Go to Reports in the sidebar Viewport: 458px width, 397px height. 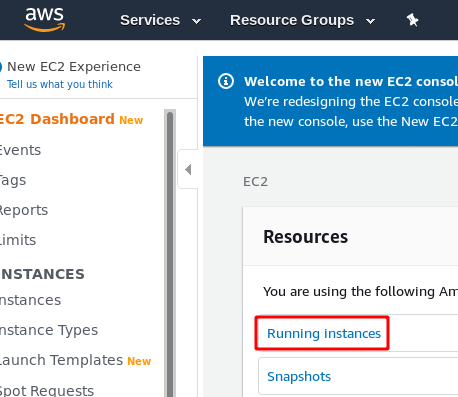(x=24, y=210)
